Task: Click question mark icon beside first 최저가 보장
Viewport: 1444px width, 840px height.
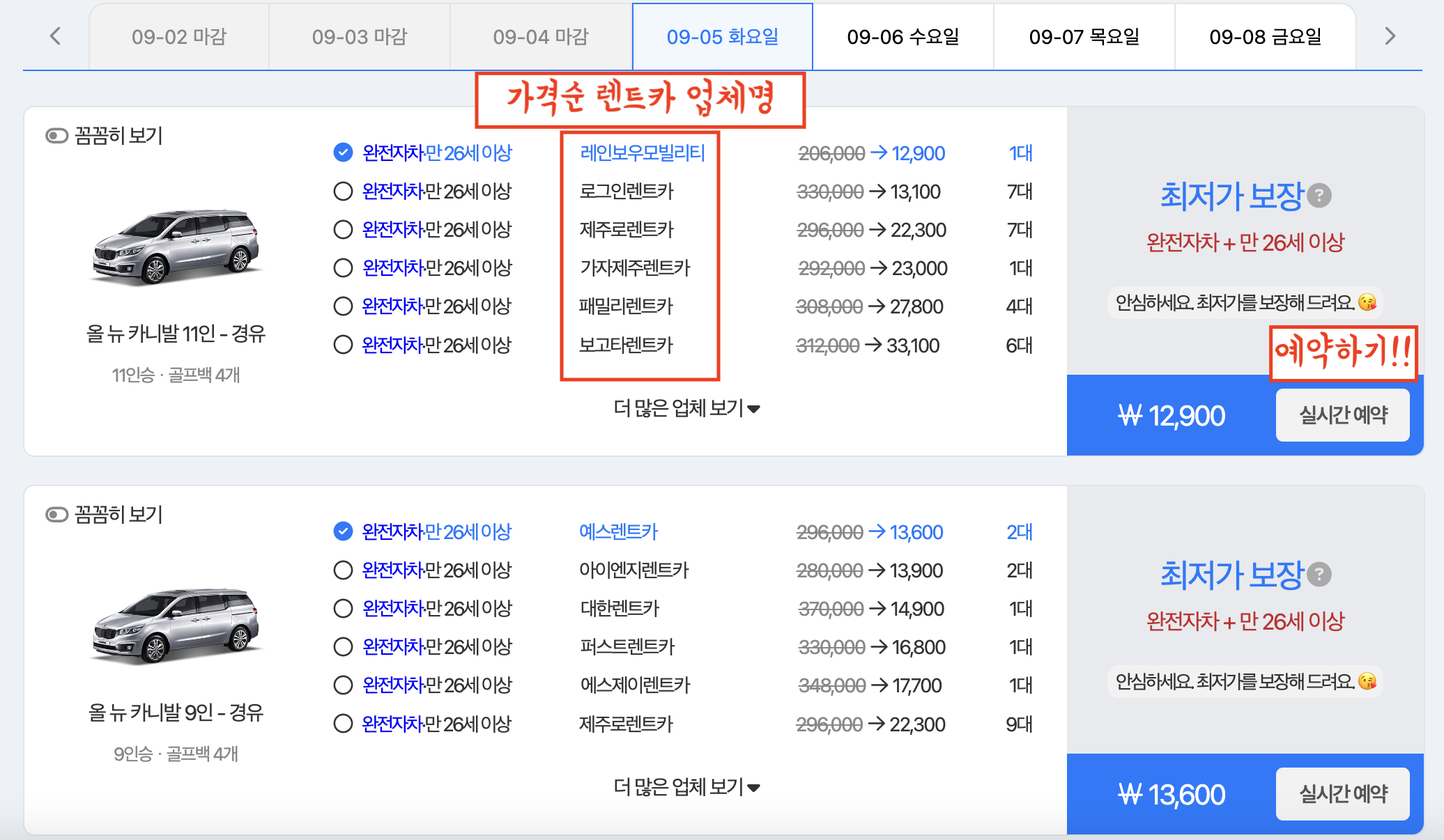Action: (x=1319, y=196)
